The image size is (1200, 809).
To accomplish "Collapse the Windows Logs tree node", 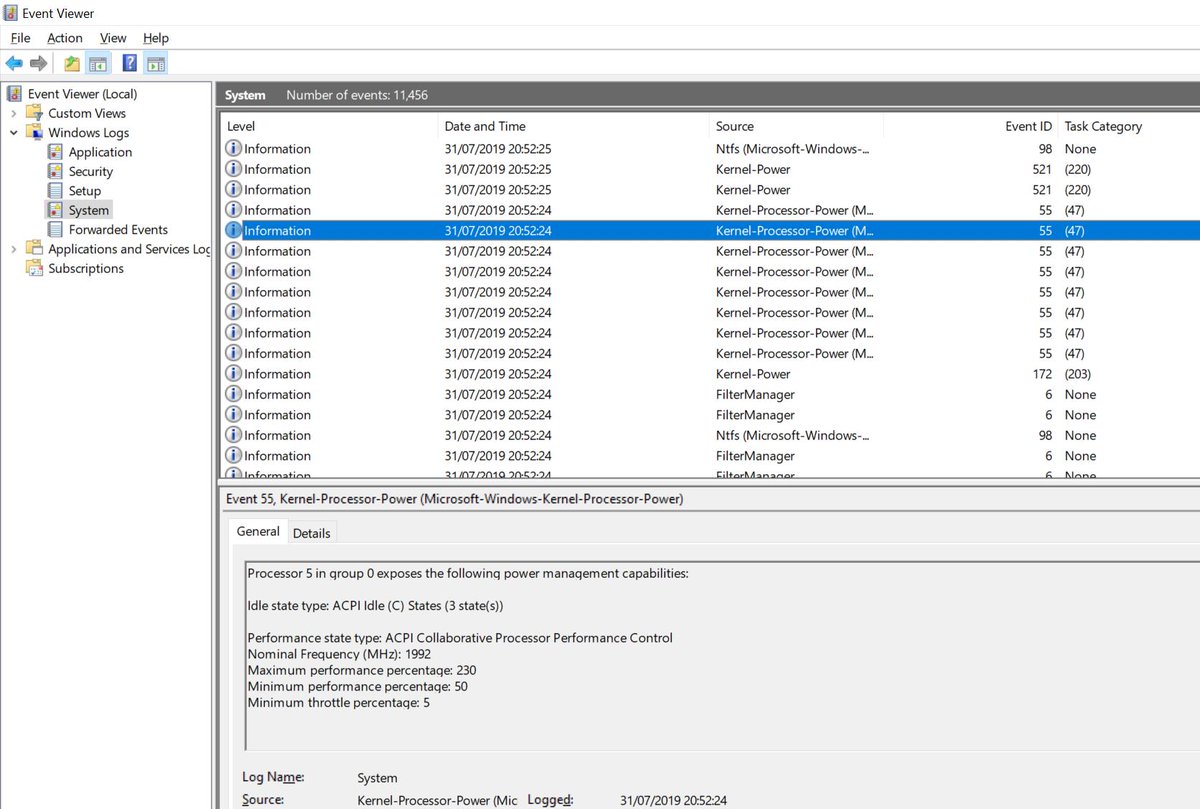I will coord(13,132).
